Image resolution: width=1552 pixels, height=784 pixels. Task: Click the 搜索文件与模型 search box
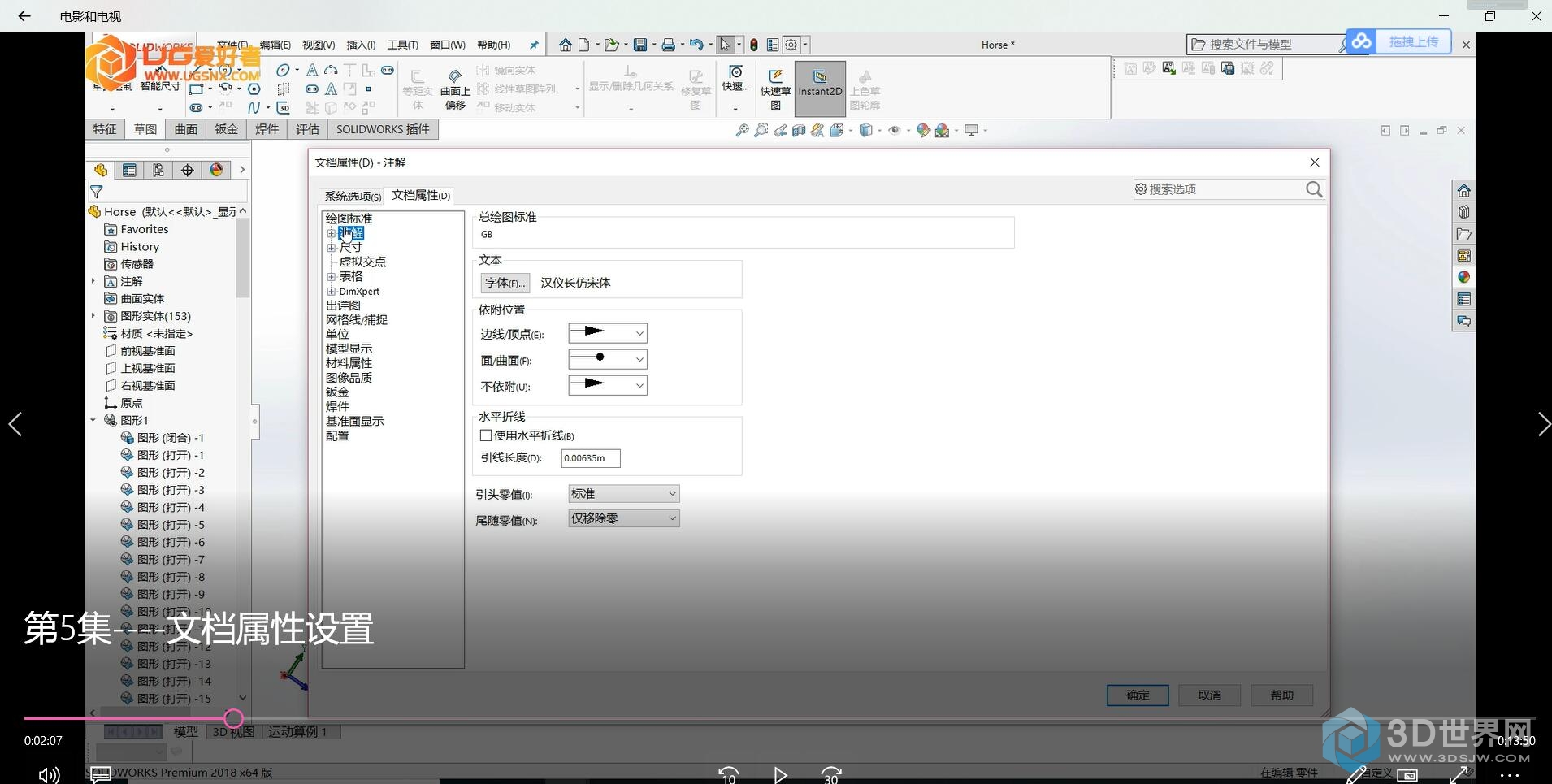1268,45
